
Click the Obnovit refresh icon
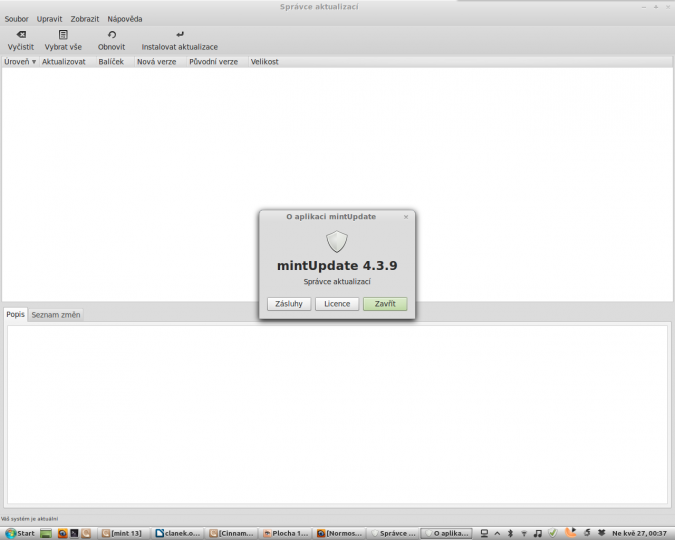(x=111, y=34)
